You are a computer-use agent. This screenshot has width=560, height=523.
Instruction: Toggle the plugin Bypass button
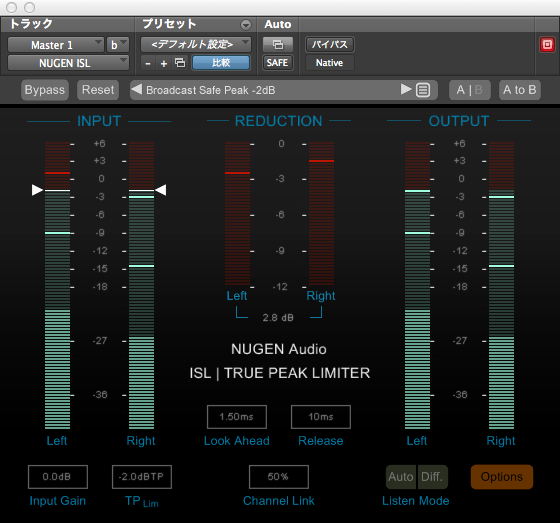click(45, 90)
